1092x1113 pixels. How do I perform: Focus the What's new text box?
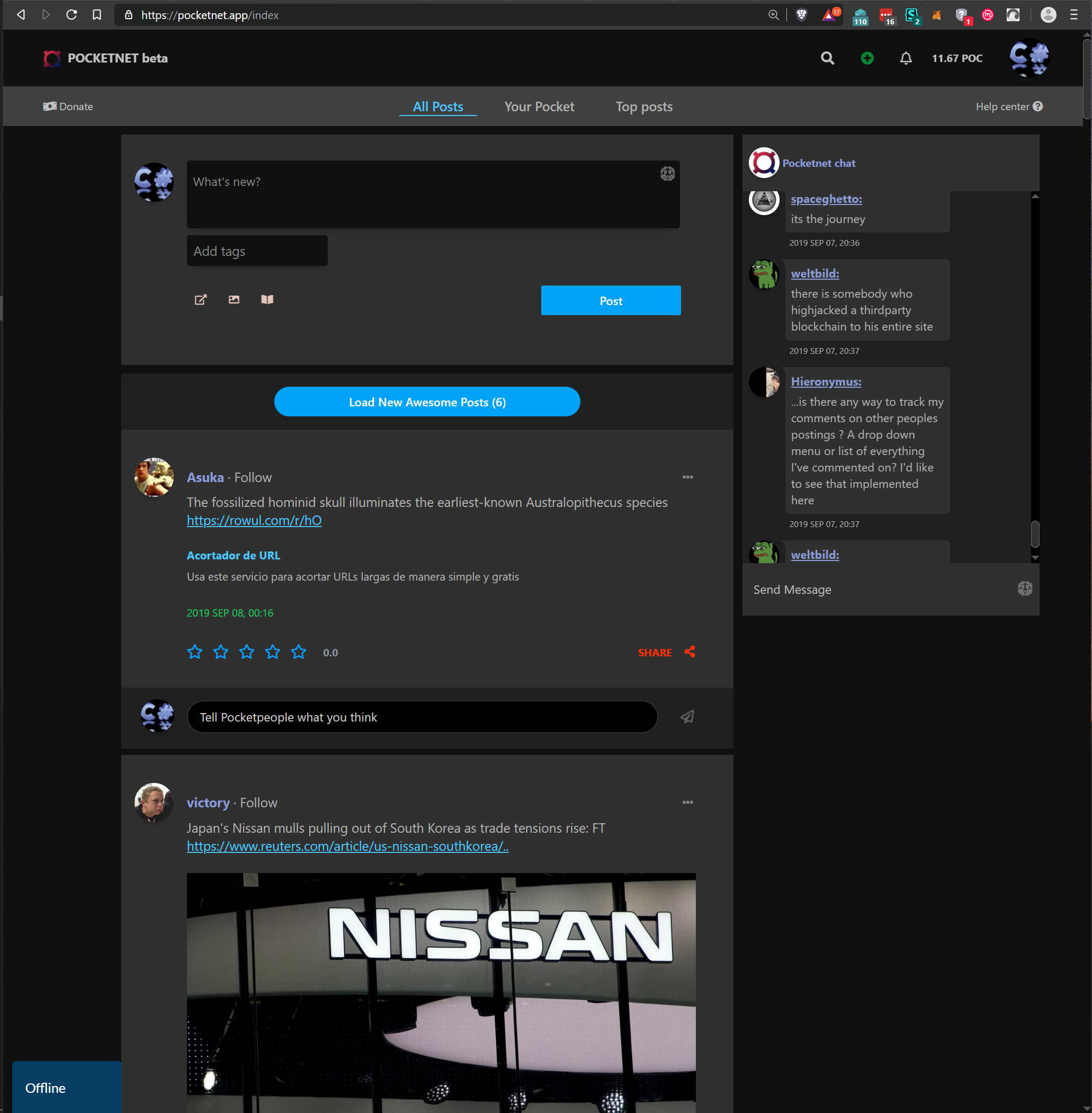click(x=433, y=194)
